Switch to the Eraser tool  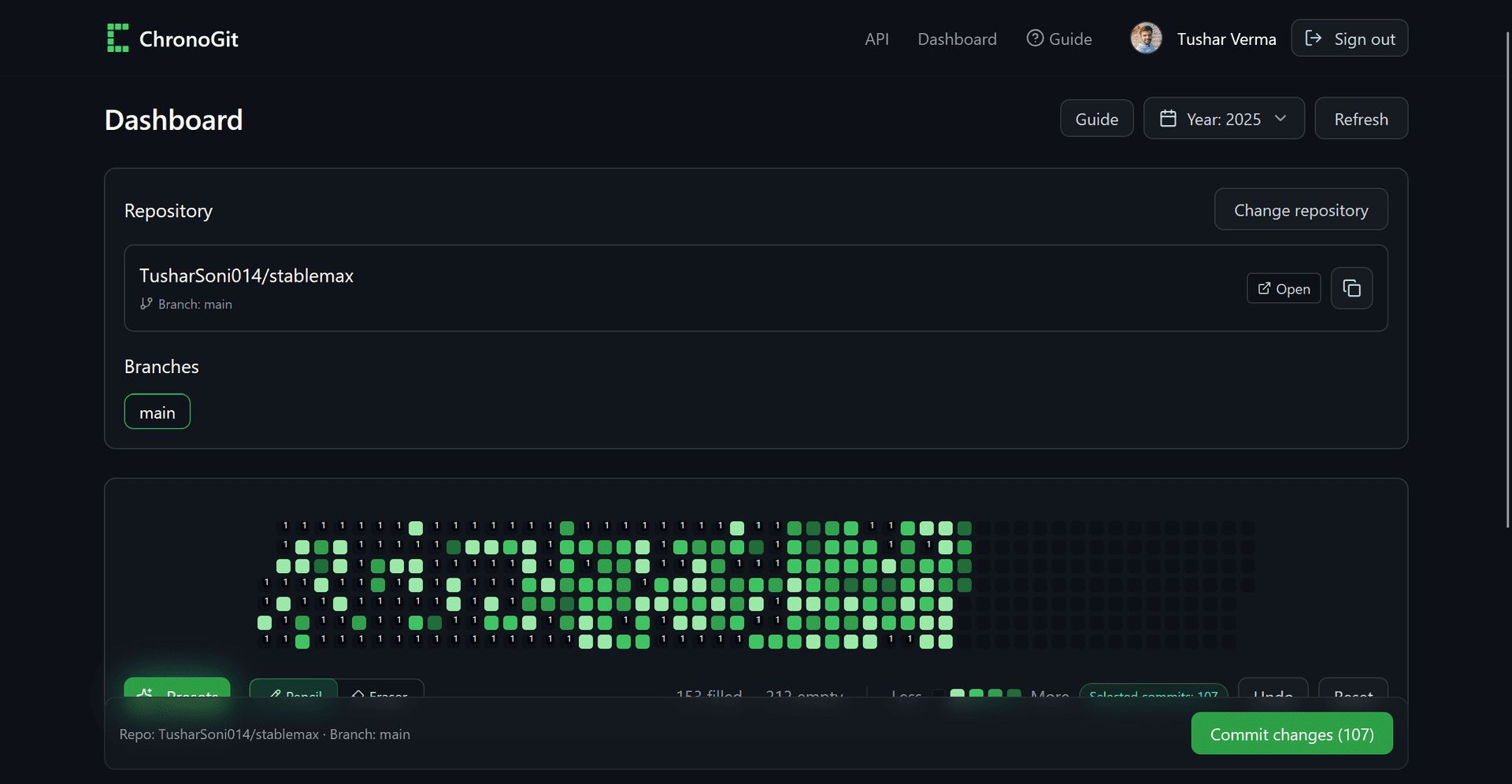pyautogui.click(x=380, y=690)
